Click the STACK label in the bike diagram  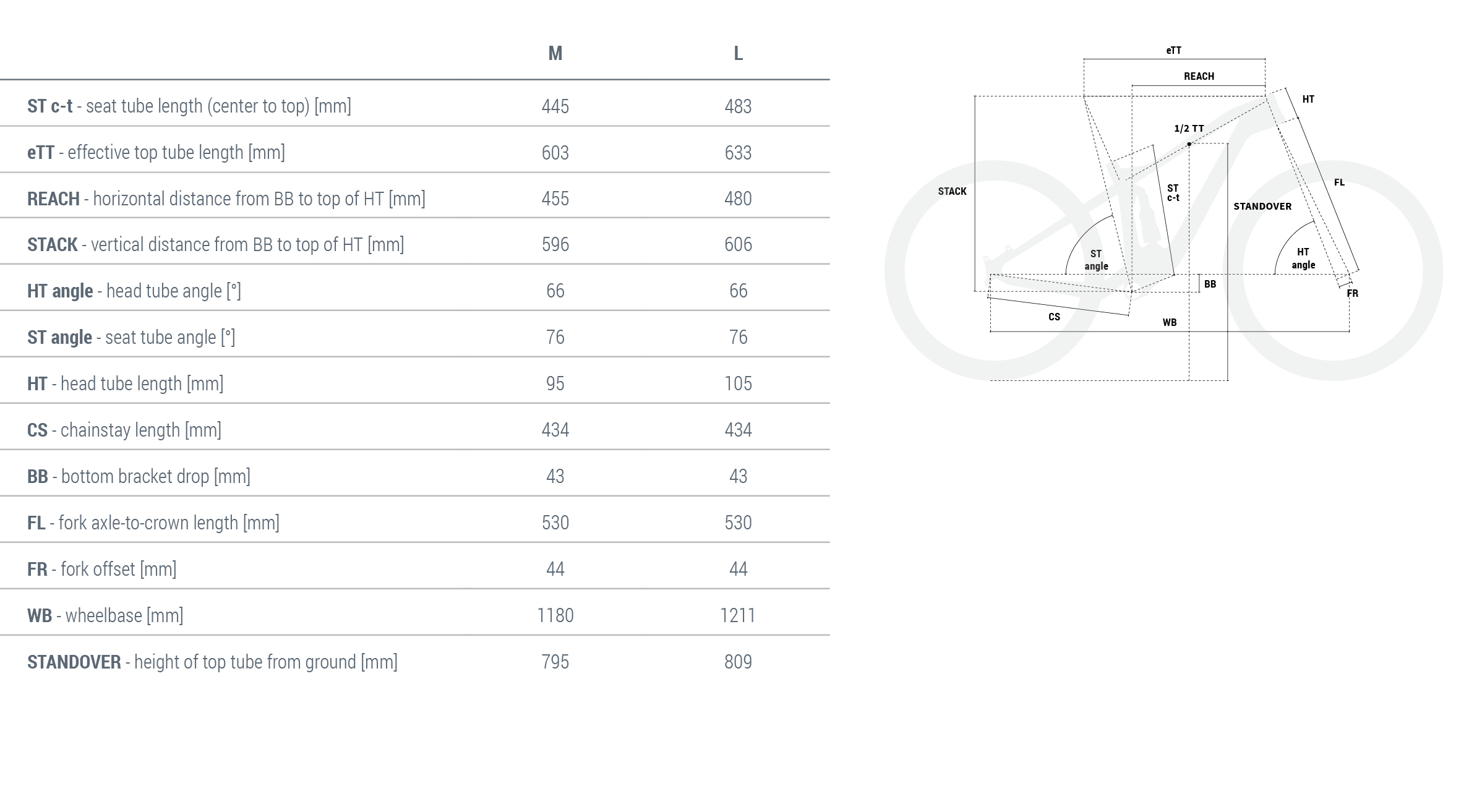952,192
